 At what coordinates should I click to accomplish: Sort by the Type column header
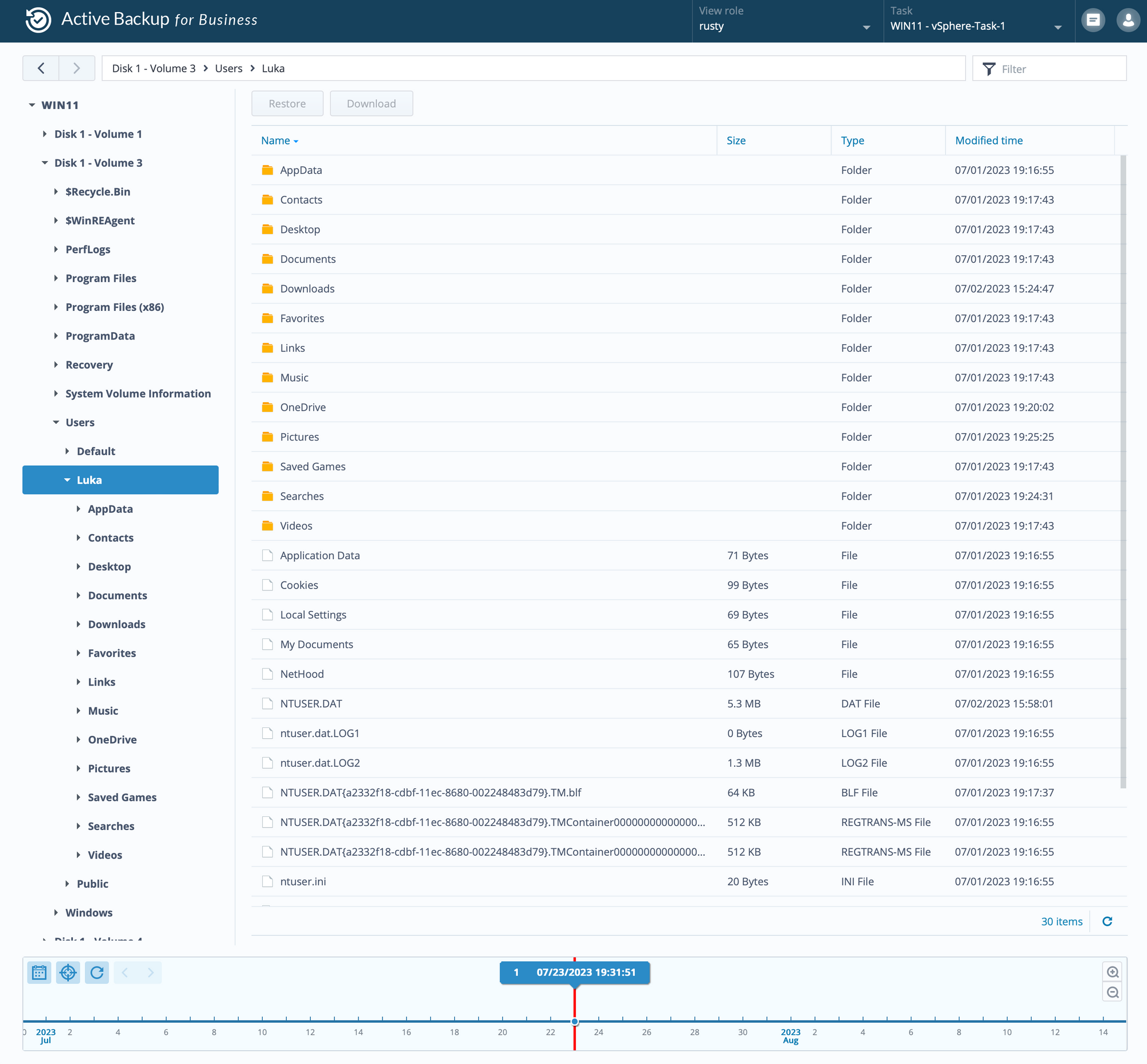click(888, 141)
